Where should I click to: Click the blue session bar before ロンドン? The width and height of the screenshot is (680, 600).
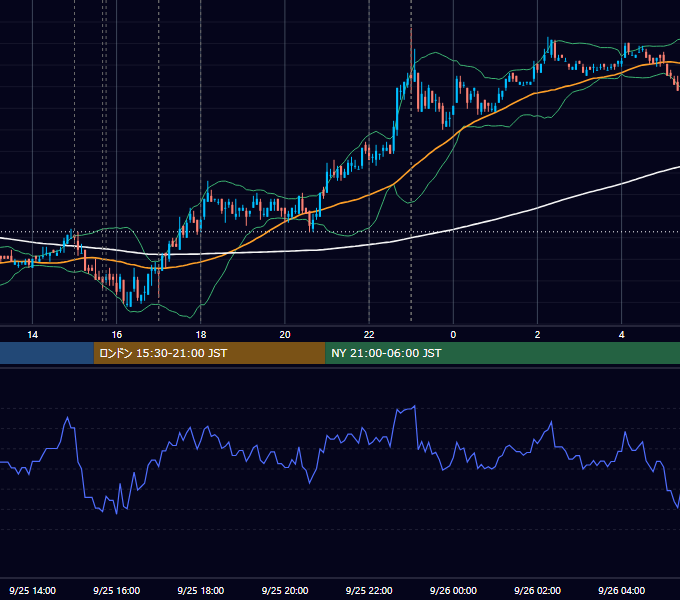pyautogui.click(x=47, y=353)
